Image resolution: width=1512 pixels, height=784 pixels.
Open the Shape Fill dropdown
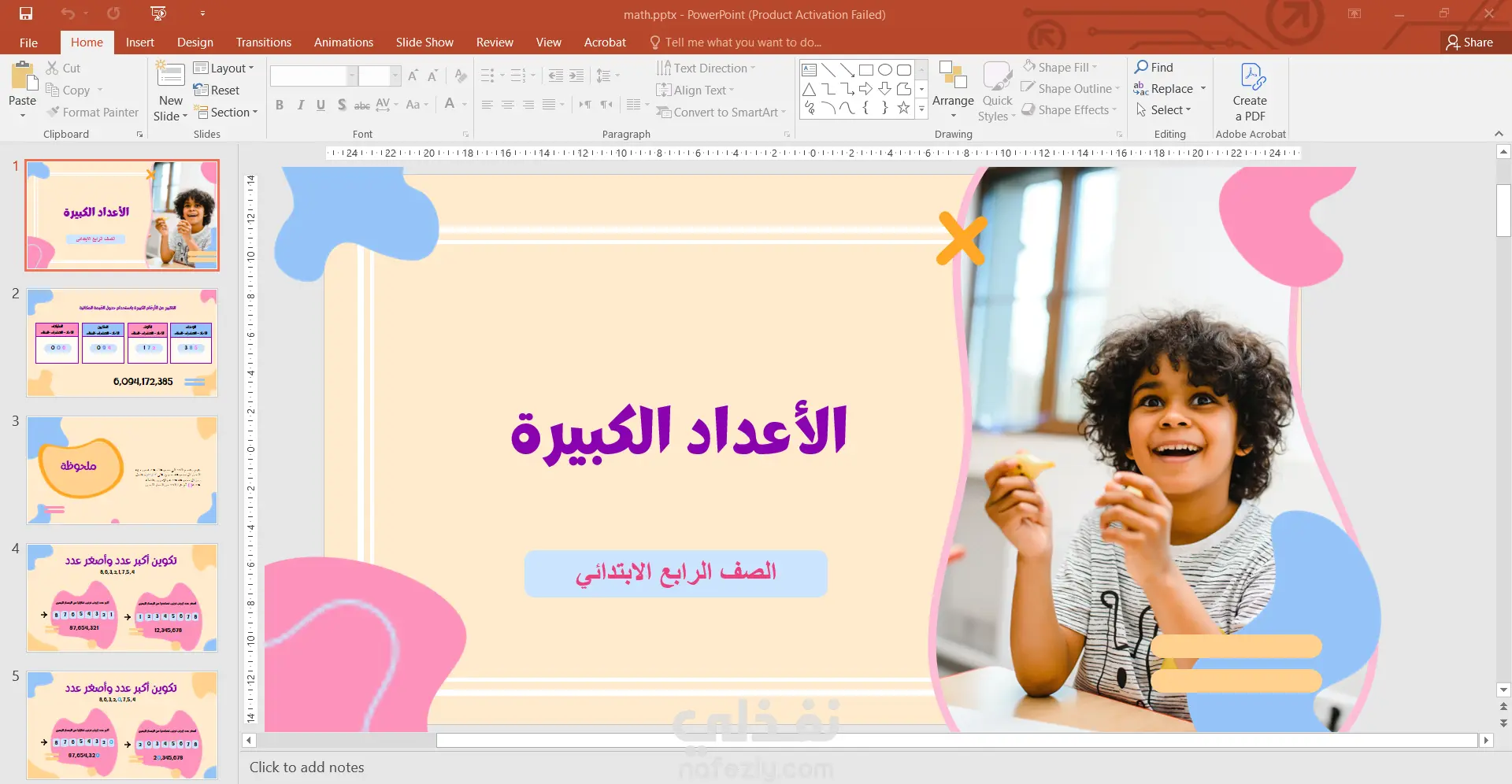[x=1060, y=67]
